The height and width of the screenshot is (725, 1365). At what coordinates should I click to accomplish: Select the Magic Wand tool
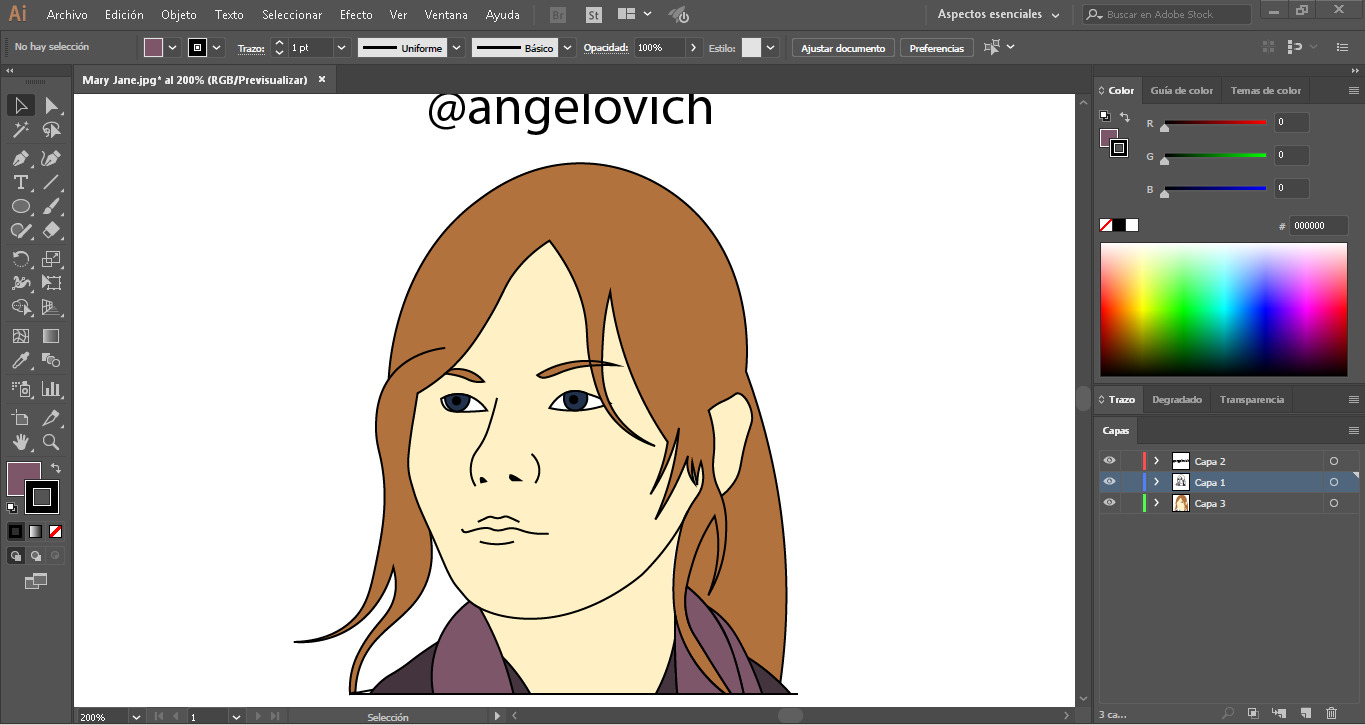[x=20, y=130]
